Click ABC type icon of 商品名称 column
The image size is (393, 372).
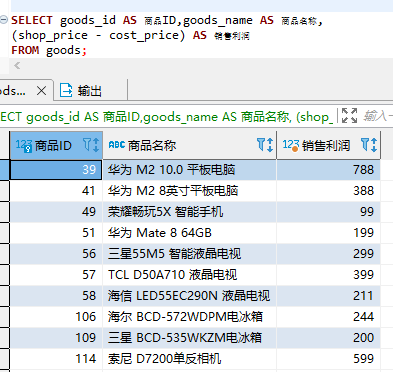117,145
